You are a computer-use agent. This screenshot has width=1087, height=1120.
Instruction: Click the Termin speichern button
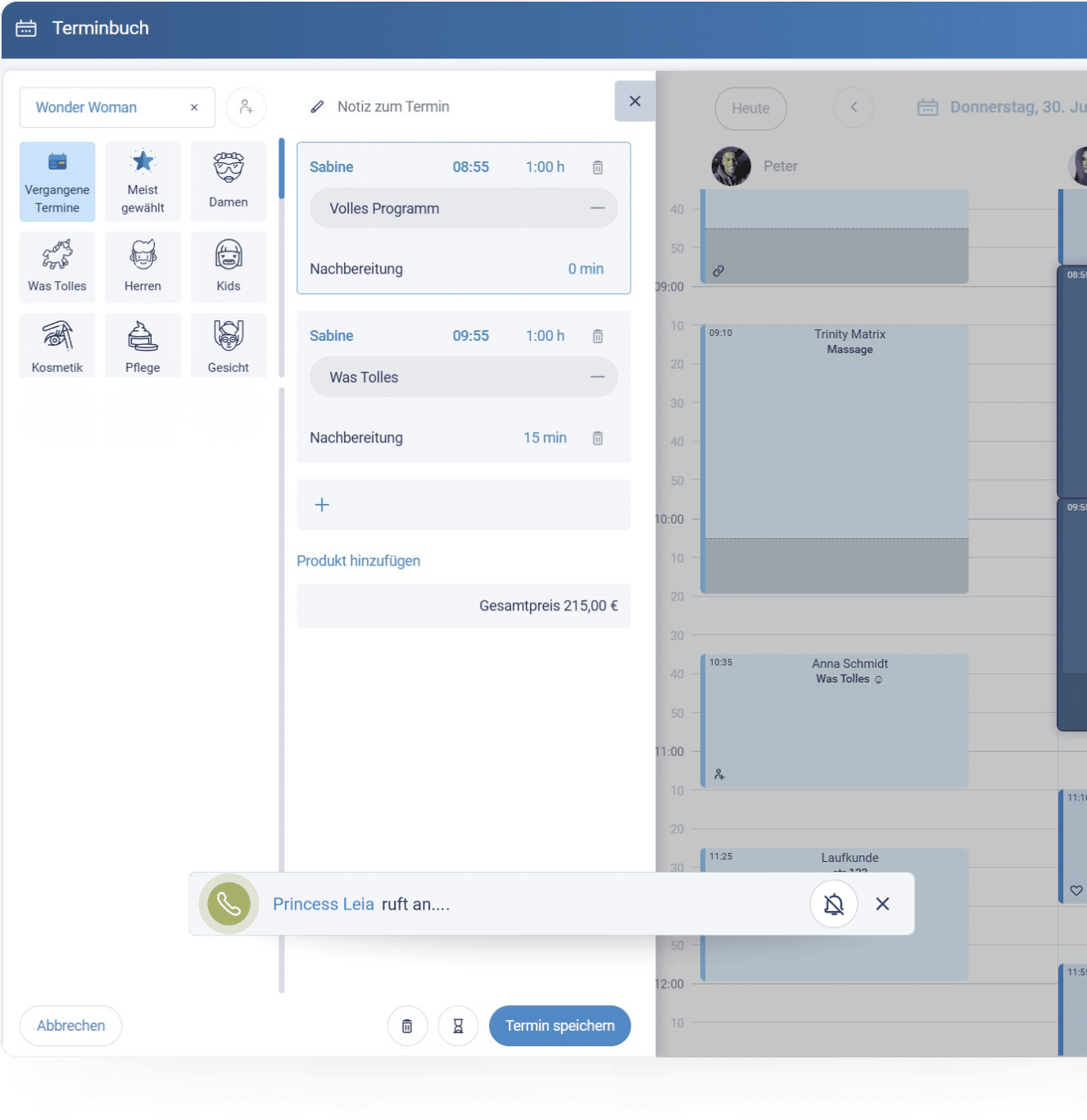pos(559,1026)
